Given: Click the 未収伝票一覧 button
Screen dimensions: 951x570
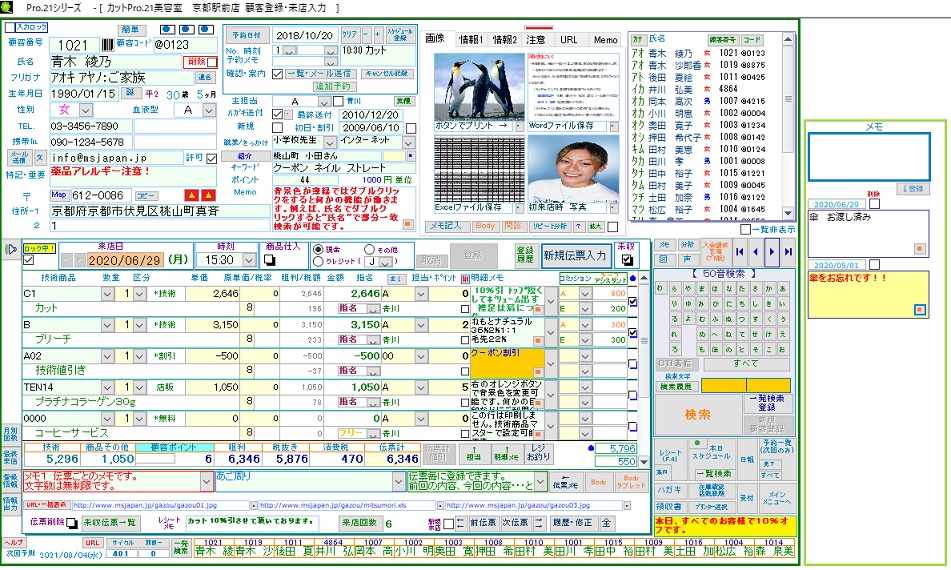Looking at the screenshot, I should [x=110, y=523].
